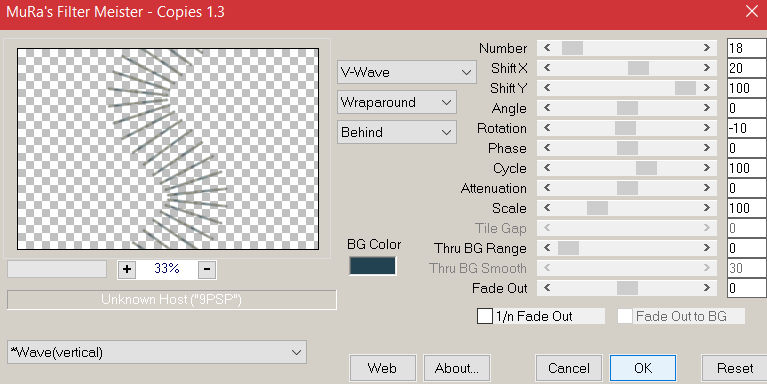Increase Fade Out with right arrow
Screen dimensions: 767x384
707,288
